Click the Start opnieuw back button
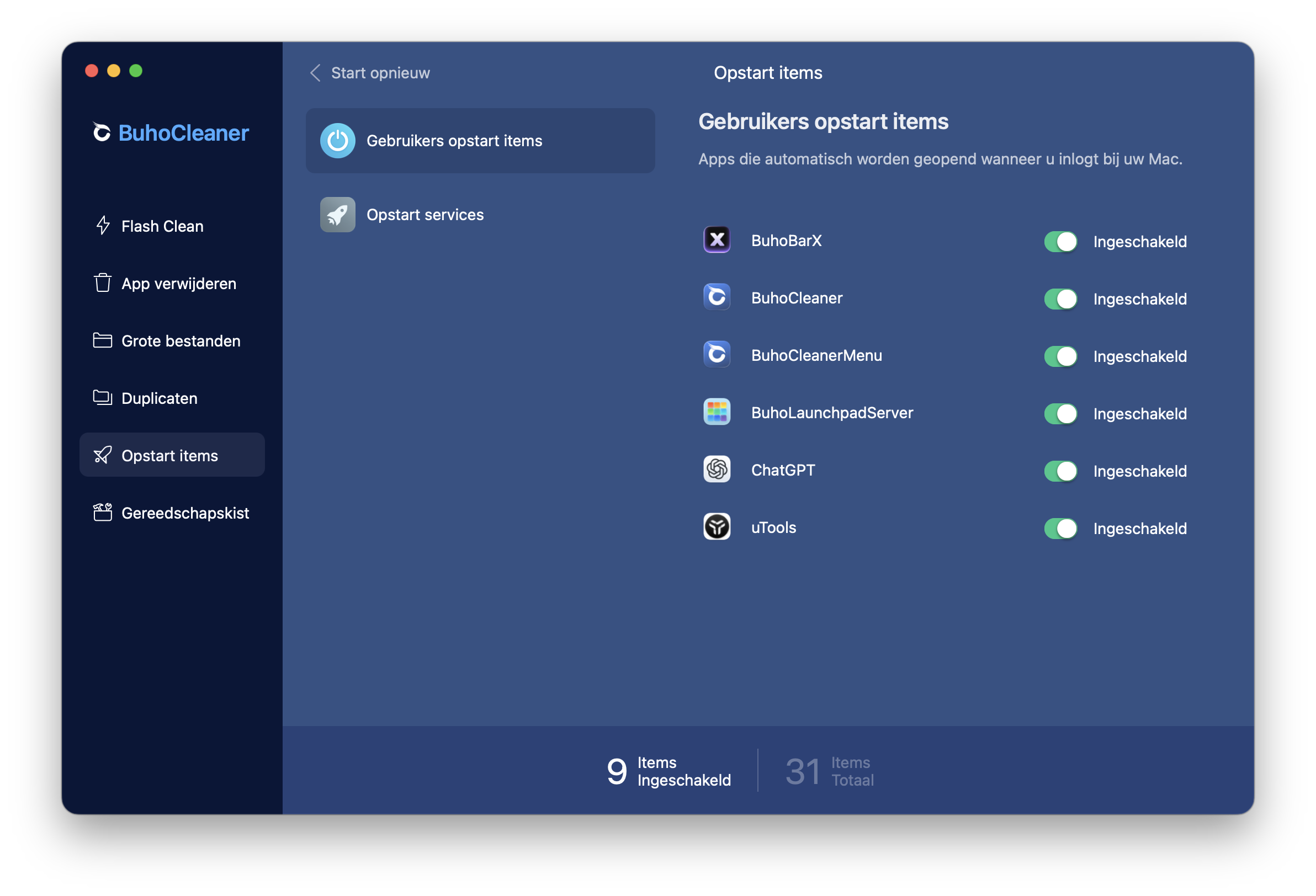This screenshot has width=1316, height=896. tap(370, 73)
